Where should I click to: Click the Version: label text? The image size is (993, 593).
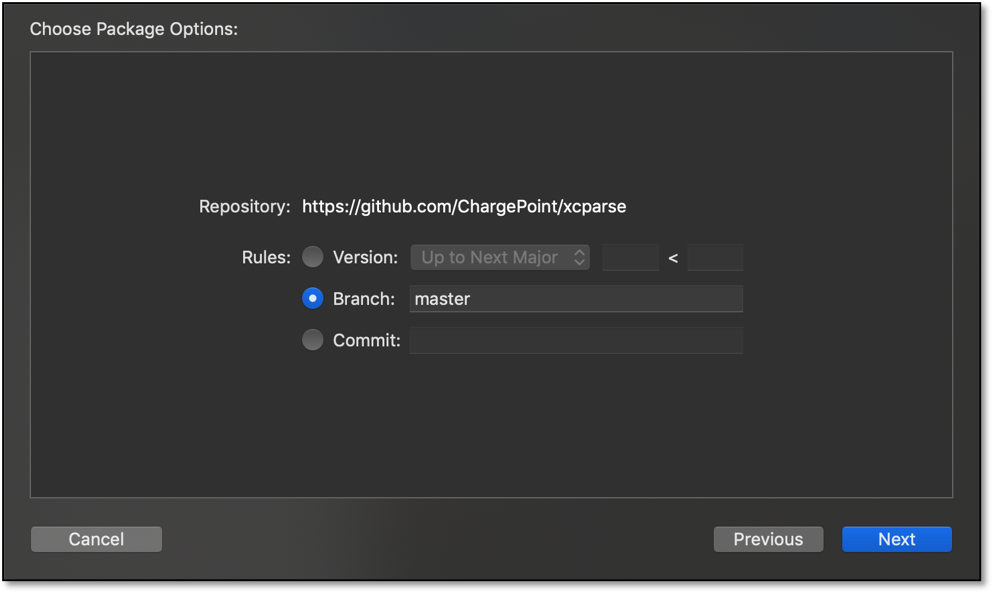pos(365,257)
